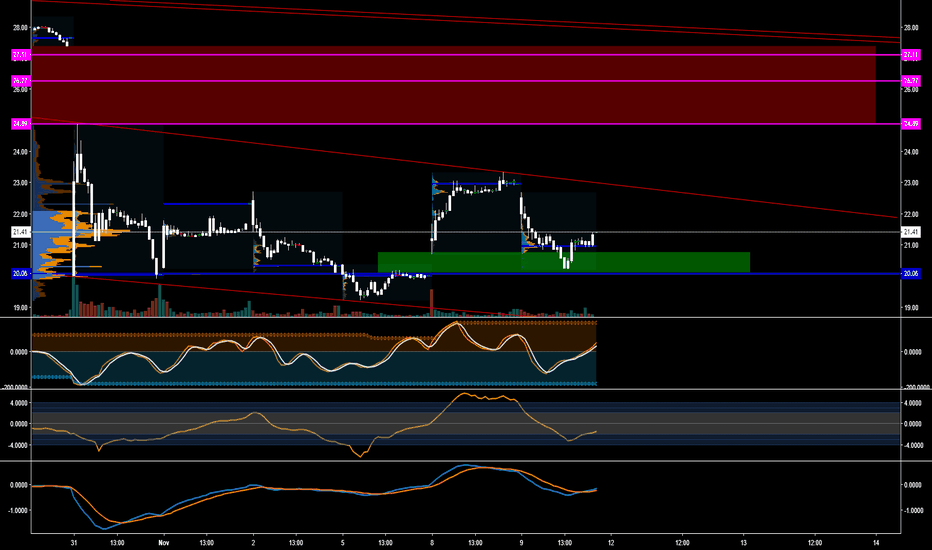Click the 12:00 label between dates 13 and 14
Viewport: 932px width, 550px height.
(x=815, y=542)
